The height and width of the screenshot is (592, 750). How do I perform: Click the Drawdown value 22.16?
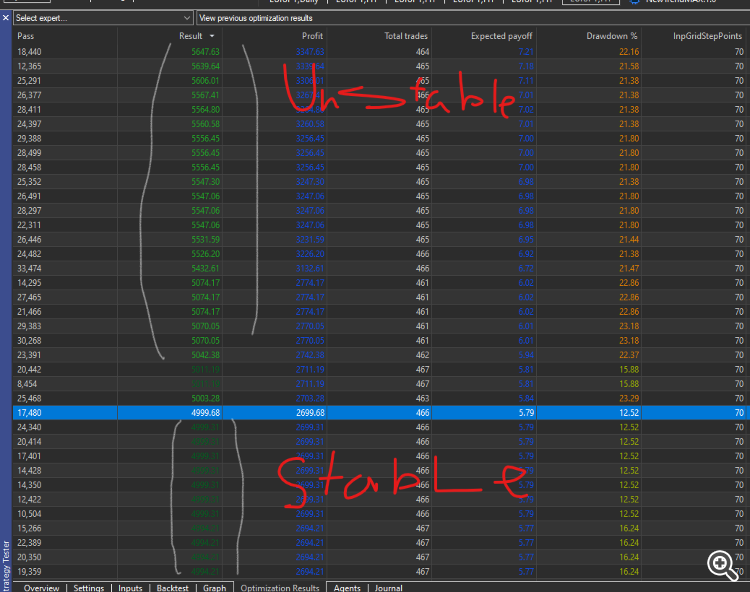tap(629, 52)
